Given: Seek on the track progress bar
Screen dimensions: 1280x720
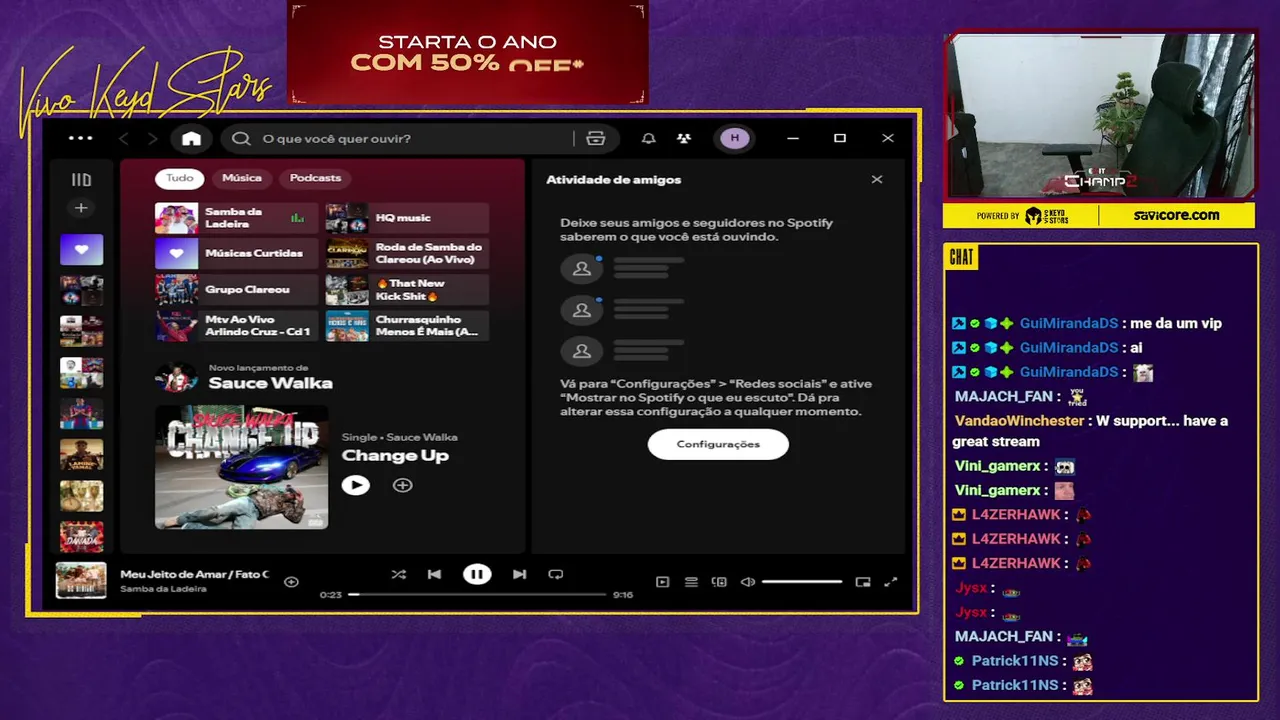Looking at the screenshot, I should coord(477,595).
